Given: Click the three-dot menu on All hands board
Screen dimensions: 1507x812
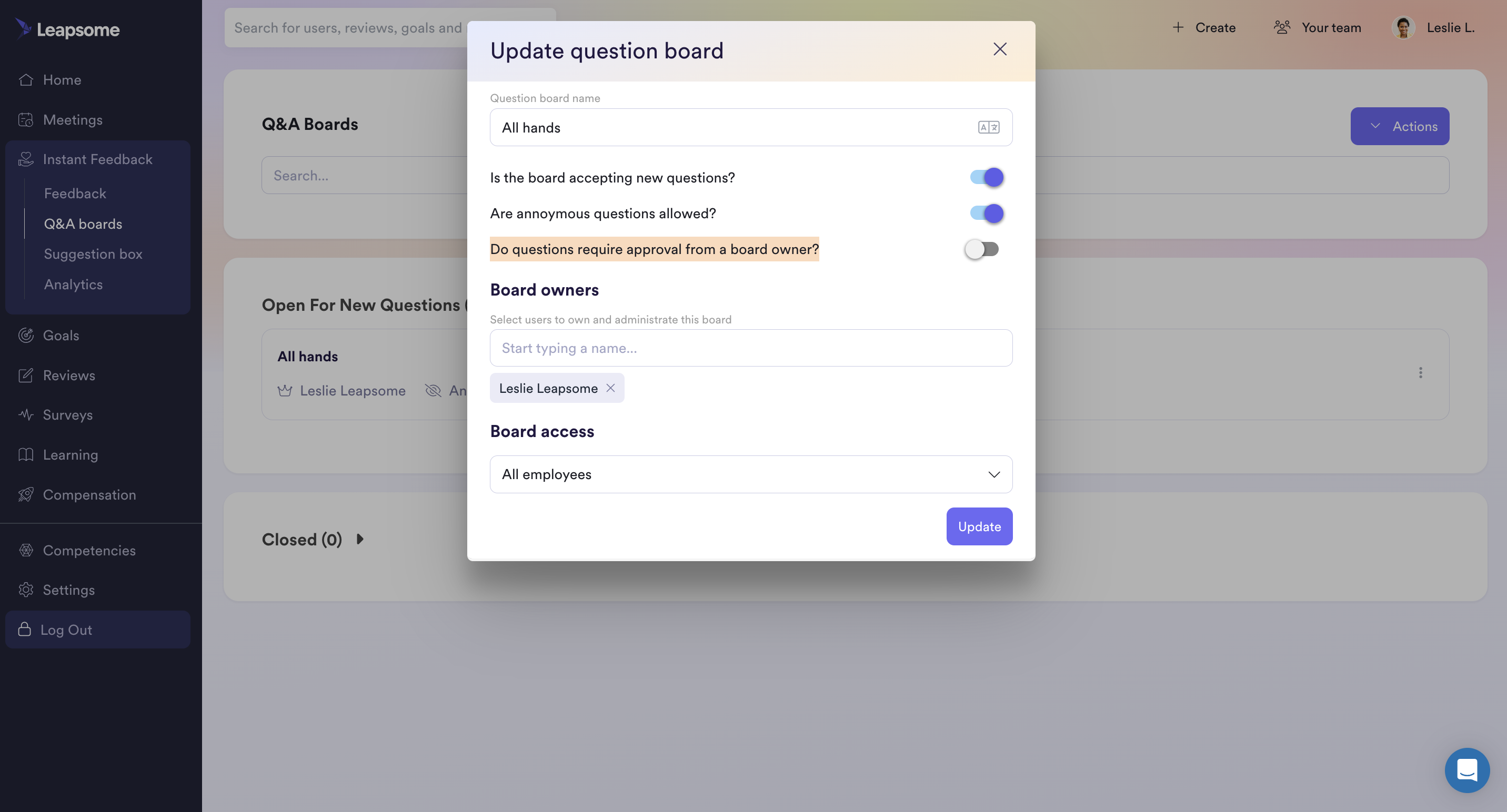Looking at the screenshot, I should point(1420,373).
